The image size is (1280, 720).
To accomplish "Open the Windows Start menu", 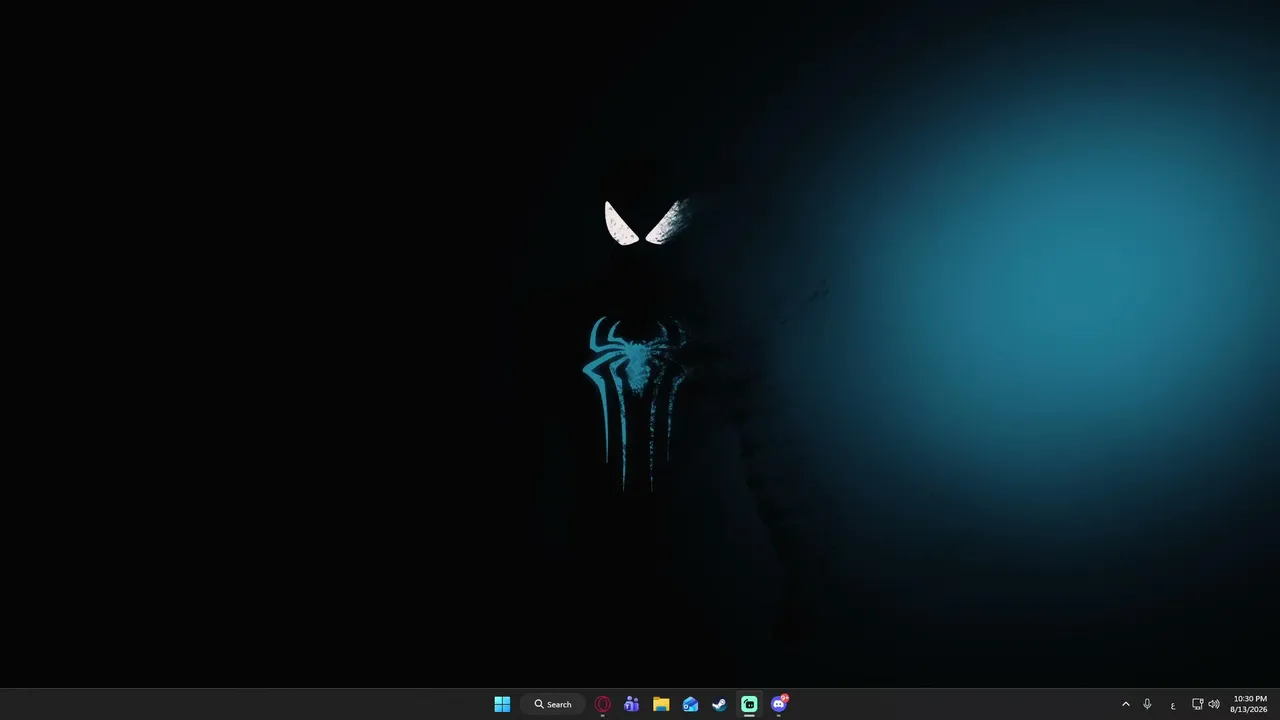I will tap(502, 704).
